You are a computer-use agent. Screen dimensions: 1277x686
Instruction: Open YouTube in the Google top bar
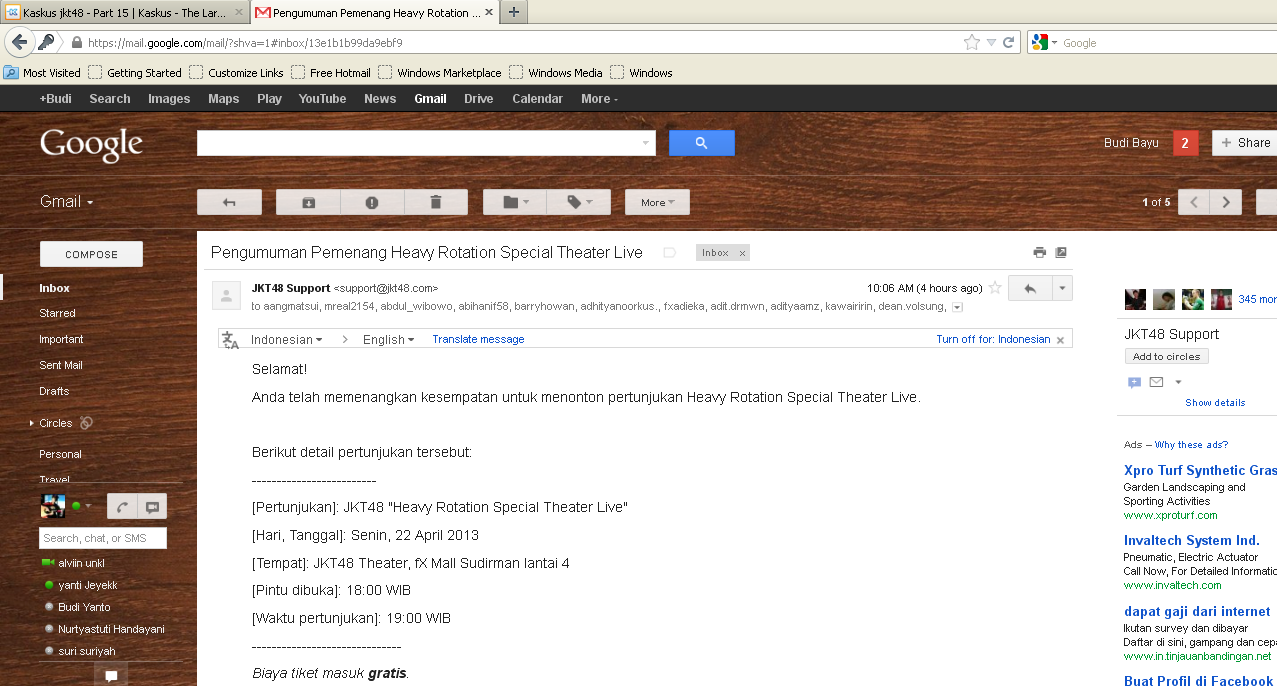322,99
